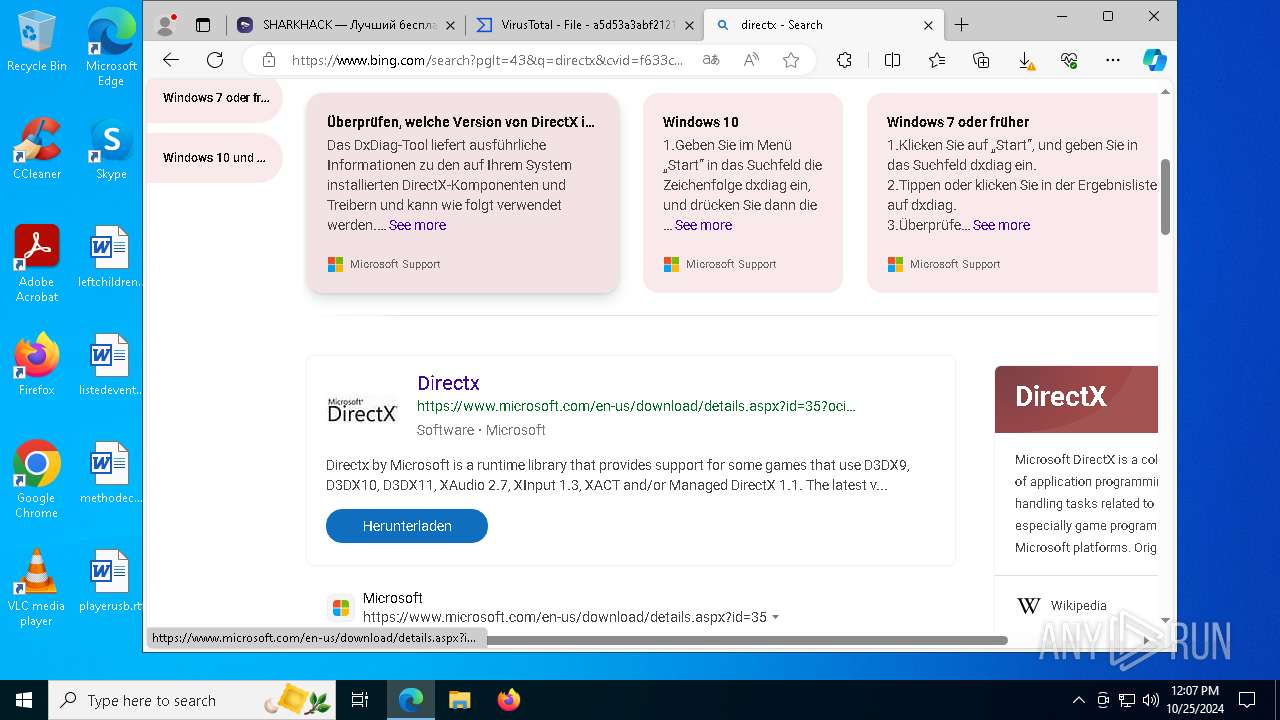Show hidden tray icons chevron
This screenshot has width=1280, height=720.
tap(1078, 700)
